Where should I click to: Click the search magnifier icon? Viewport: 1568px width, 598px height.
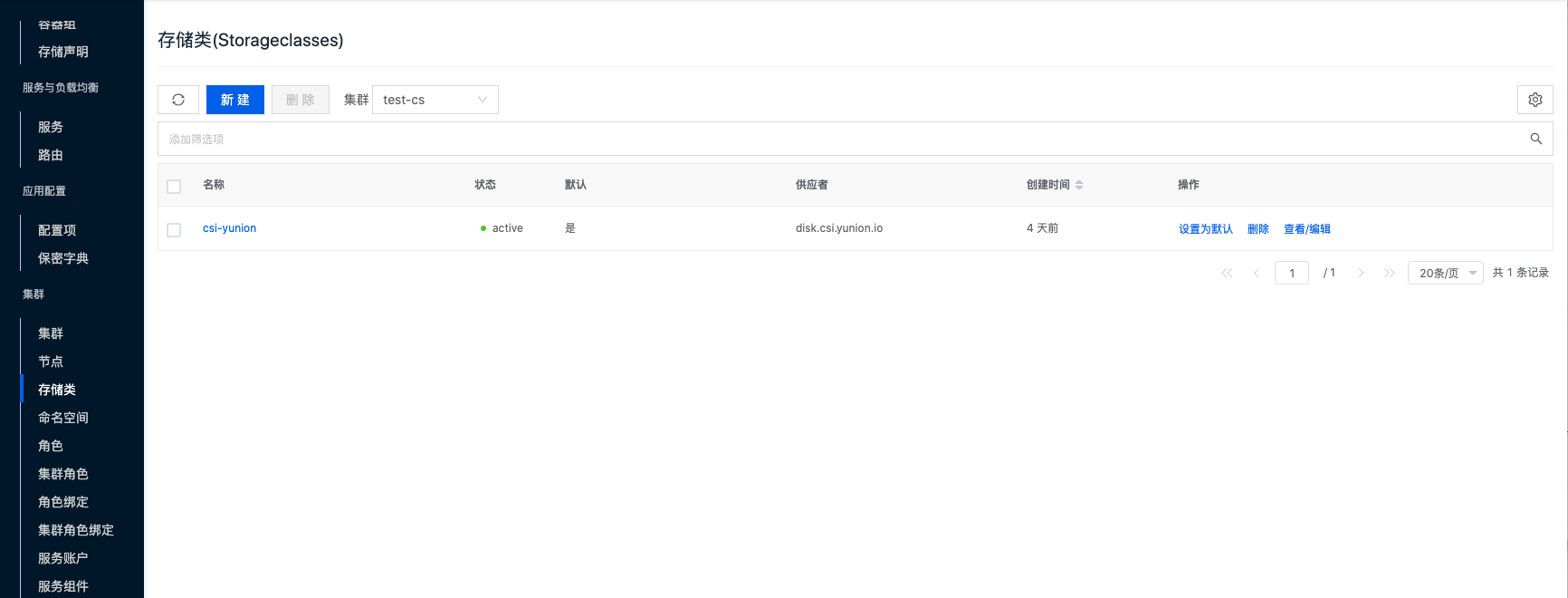coord(1535,139)
